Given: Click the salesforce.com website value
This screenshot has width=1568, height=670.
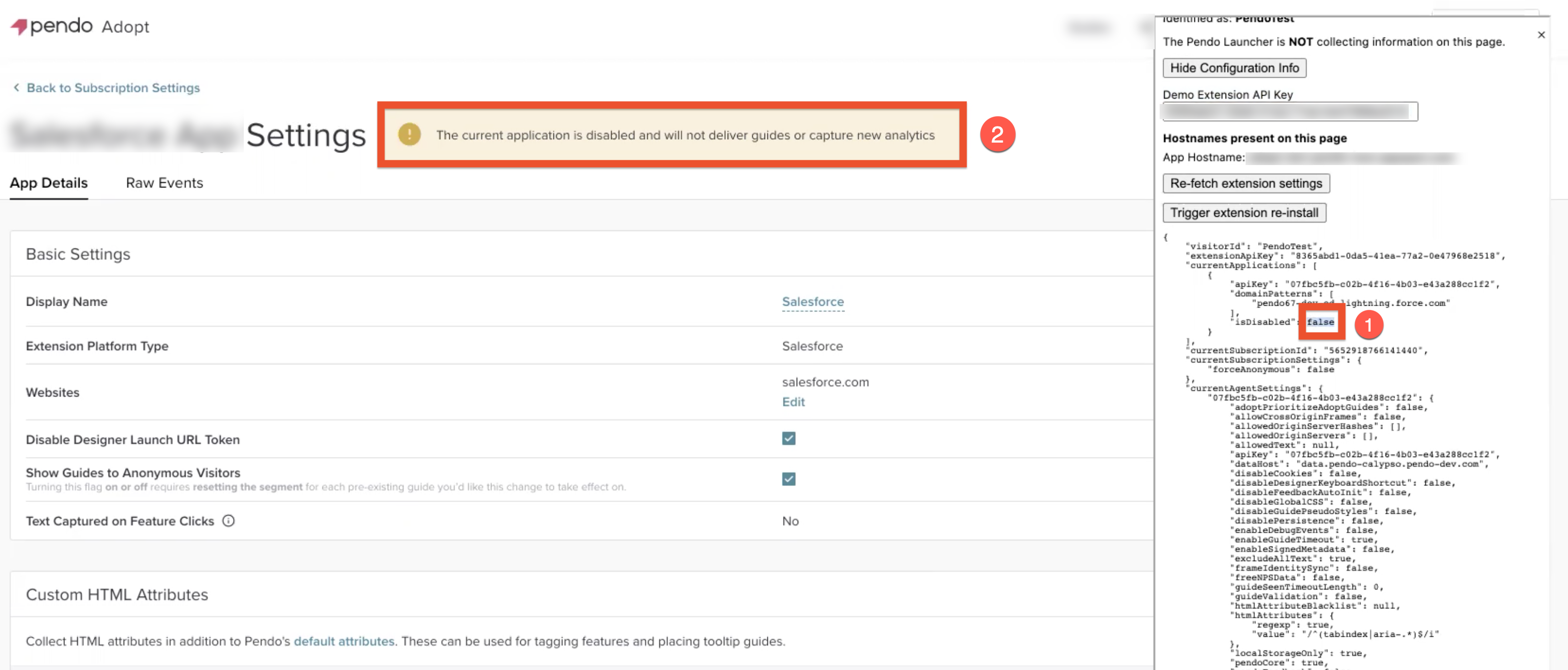Looking at the screenshot, I should click(825, 382).
